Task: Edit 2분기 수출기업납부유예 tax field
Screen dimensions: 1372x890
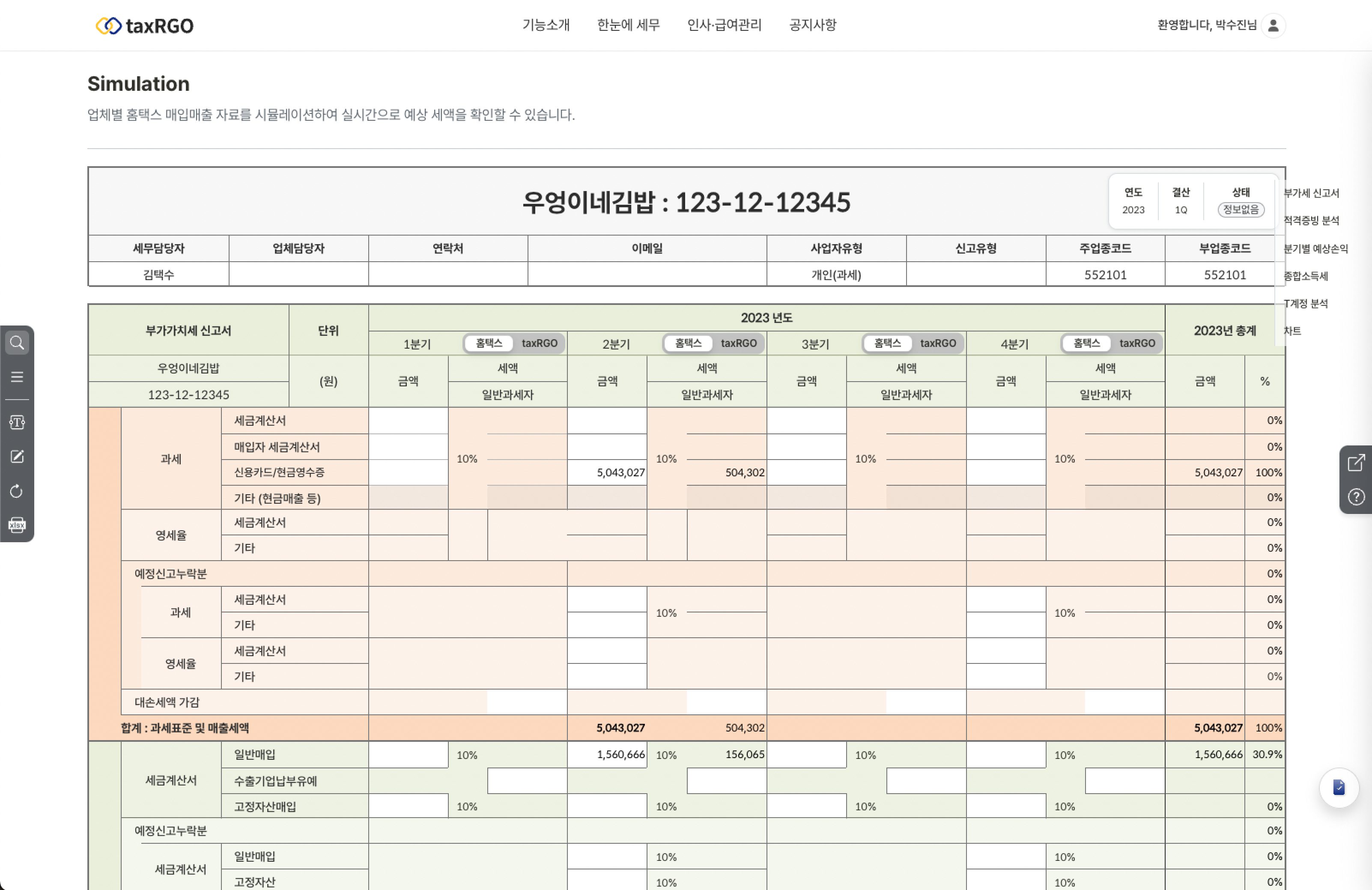Action: coord(726,781)
